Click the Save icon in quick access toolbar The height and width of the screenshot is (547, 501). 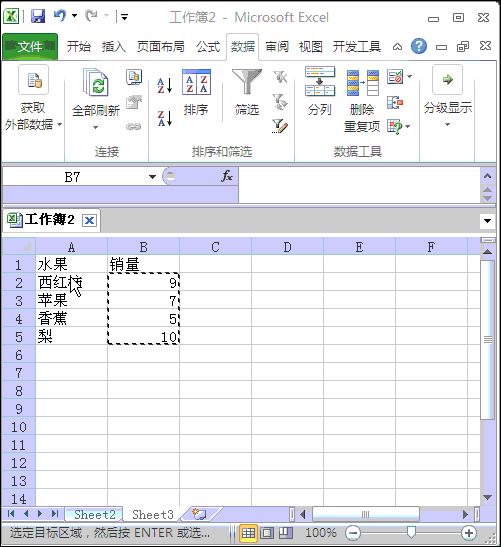click(x=38, y=16)
